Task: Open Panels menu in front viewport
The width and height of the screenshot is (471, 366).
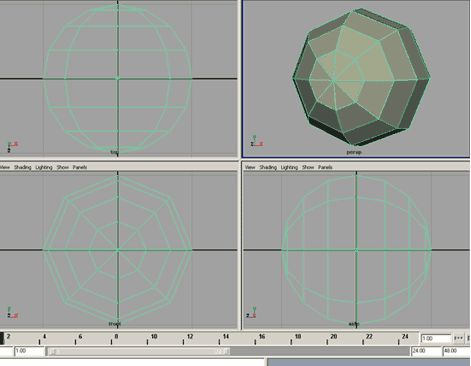Action: click(x=80, y=167)
